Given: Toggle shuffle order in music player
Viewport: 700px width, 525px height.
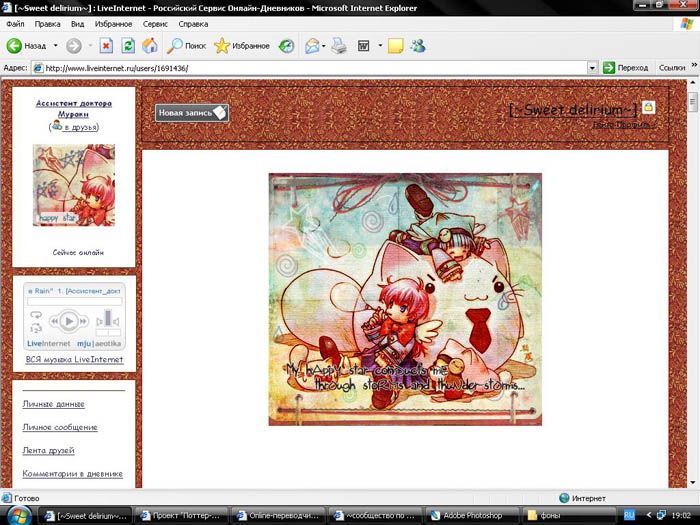Looking at the screenshot, I should coord(36,329).
